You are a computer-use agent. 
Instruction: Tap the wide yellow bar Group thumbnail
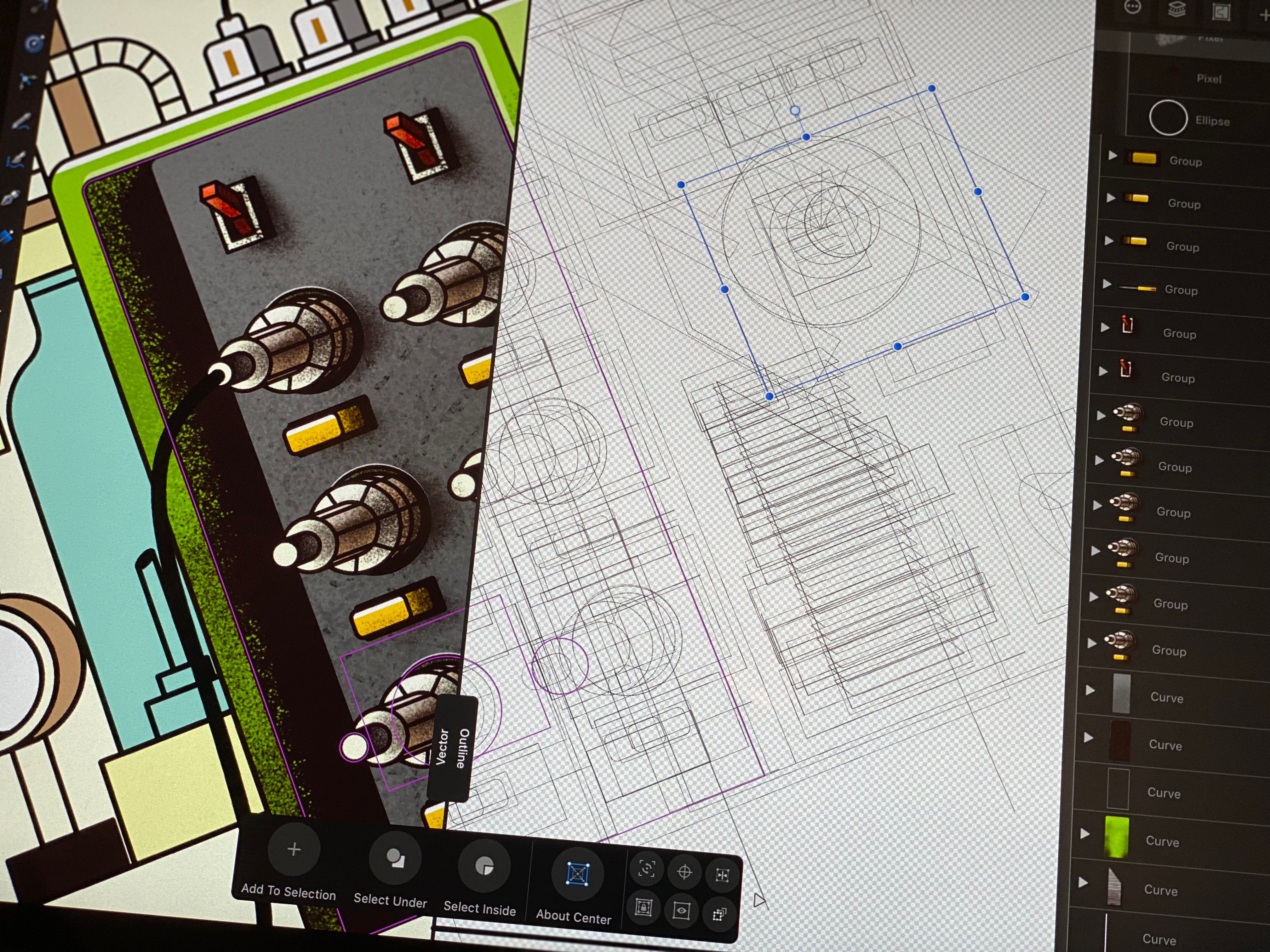1143,158
